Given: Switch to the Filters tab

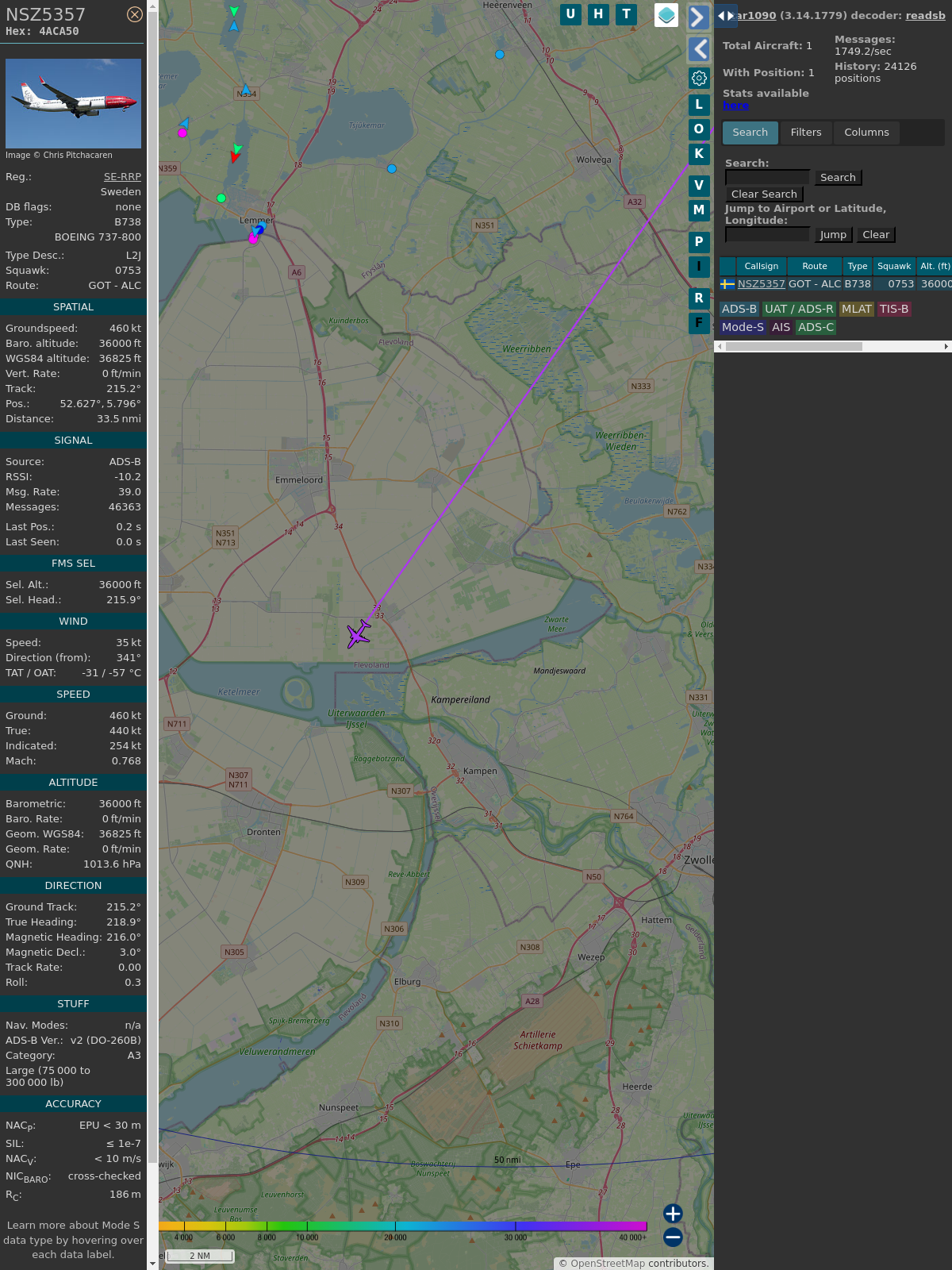Looking at the screenshot, I should coord(805,133).
